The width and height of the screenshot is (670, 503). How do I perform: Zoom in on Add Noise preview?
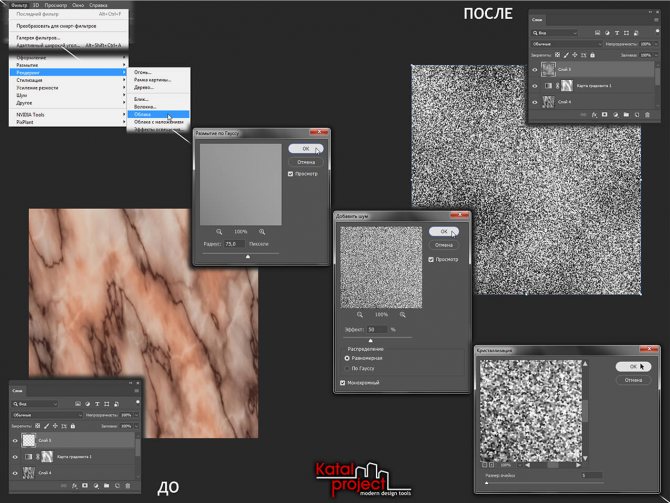tap(402, 313)
